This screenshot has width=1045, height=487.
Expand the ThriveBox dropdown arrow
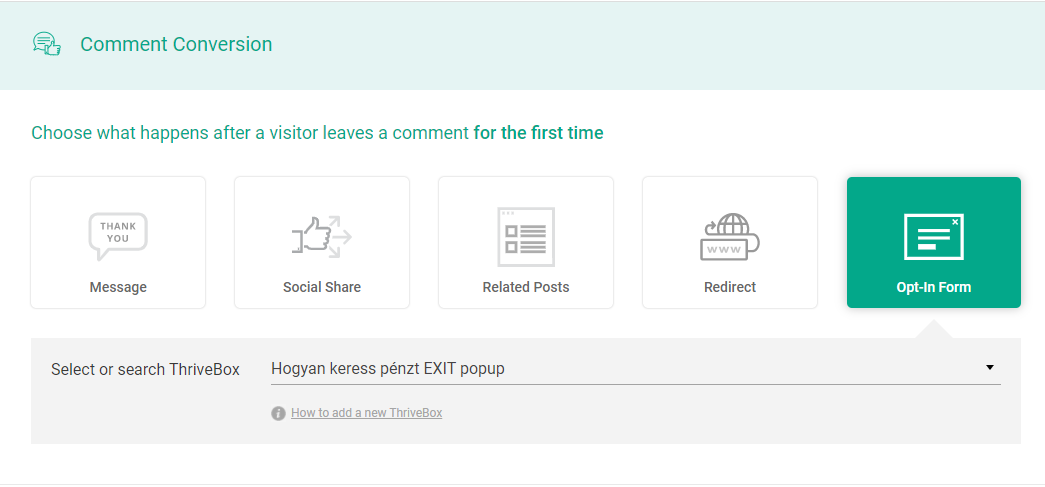pos(990,368)
